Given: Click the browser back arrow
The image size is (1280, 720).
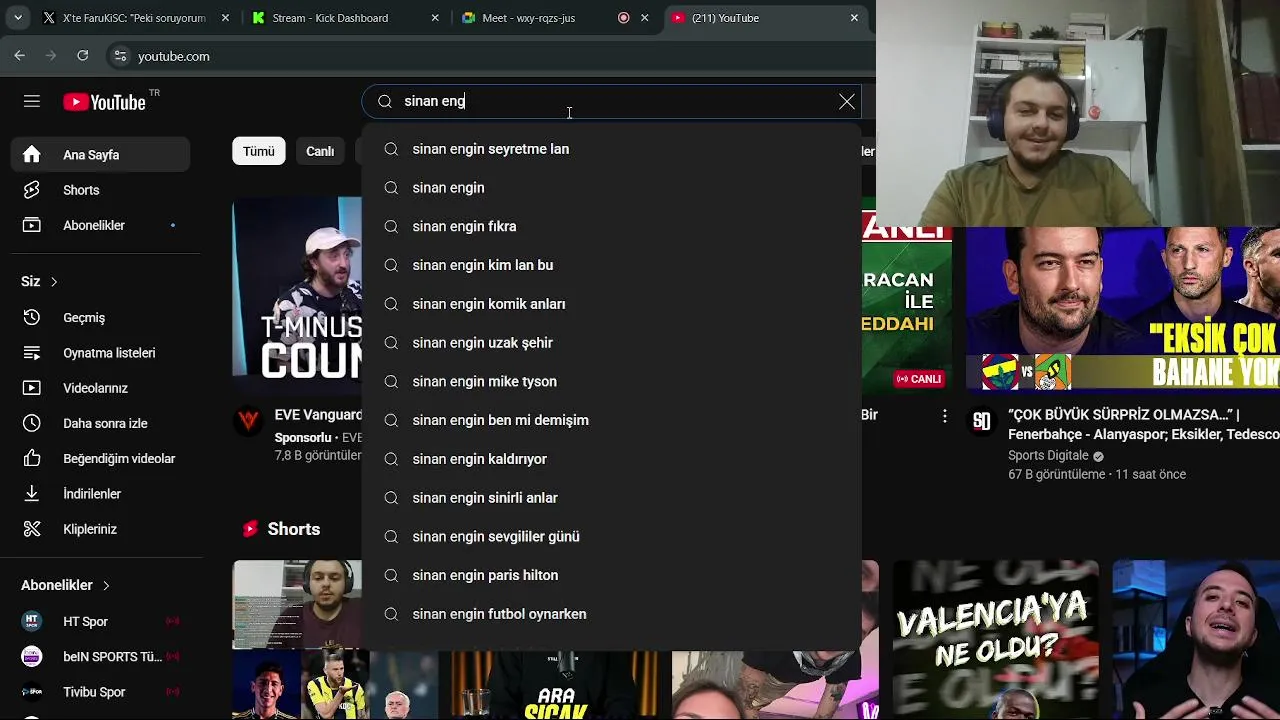Looking at the screenshot, I should pyautogui.click(x=20, y=56).
